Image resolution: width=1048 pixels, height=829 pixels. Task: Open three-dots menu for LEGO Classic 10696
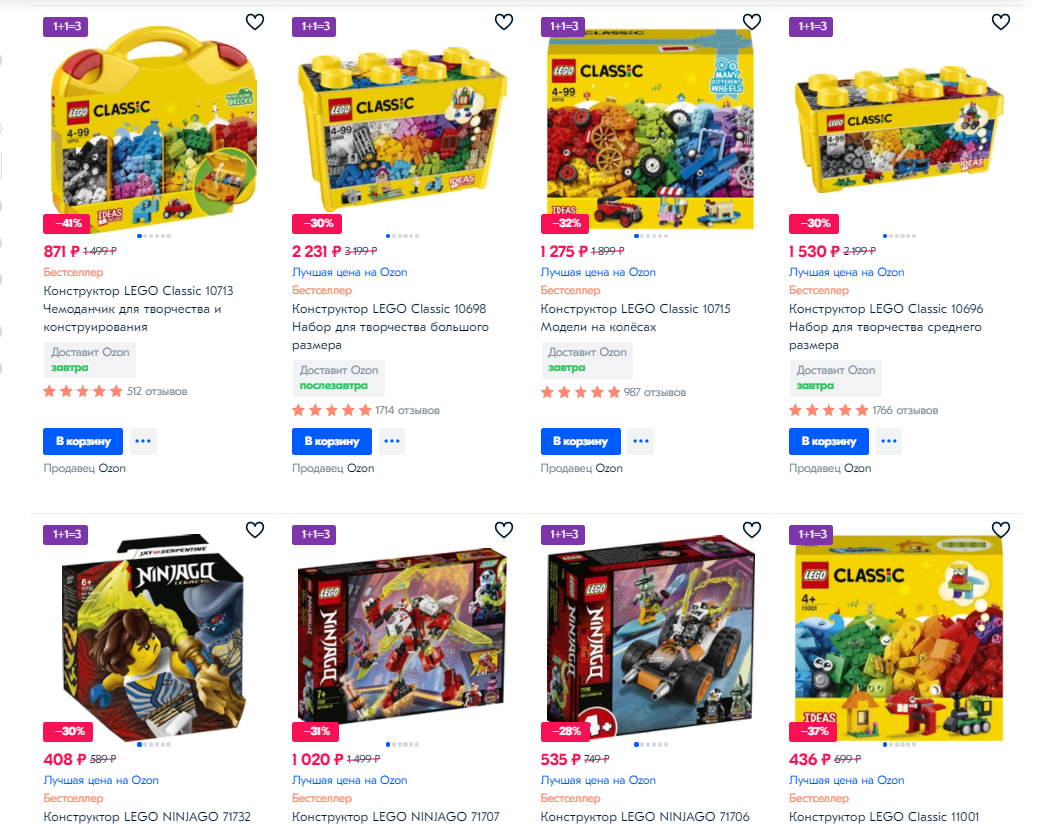click(x=889, y=441)
